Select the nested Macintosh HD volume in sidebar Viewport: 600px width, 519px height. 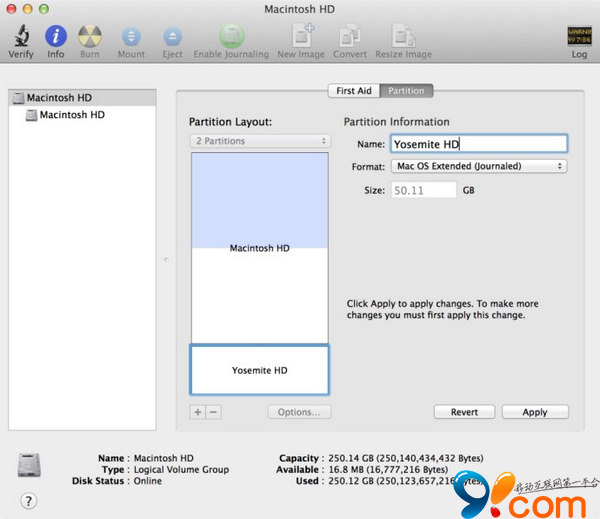[71, 115]
